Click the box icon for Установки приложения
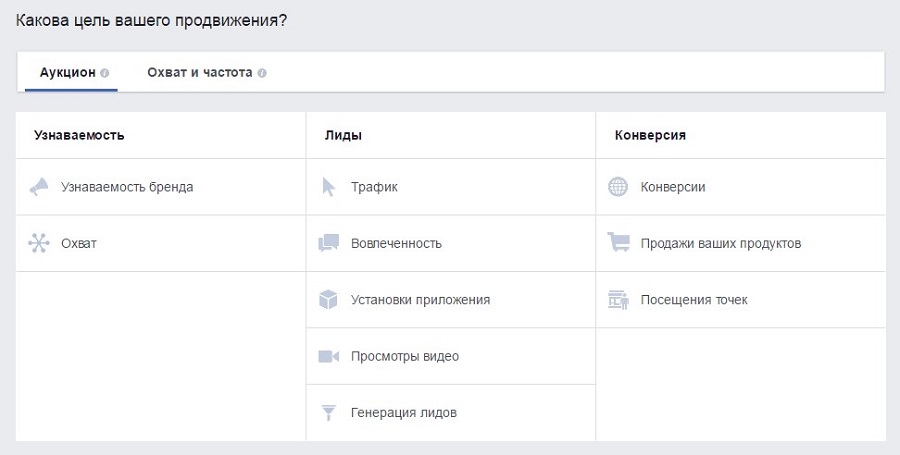 (329, 300)
